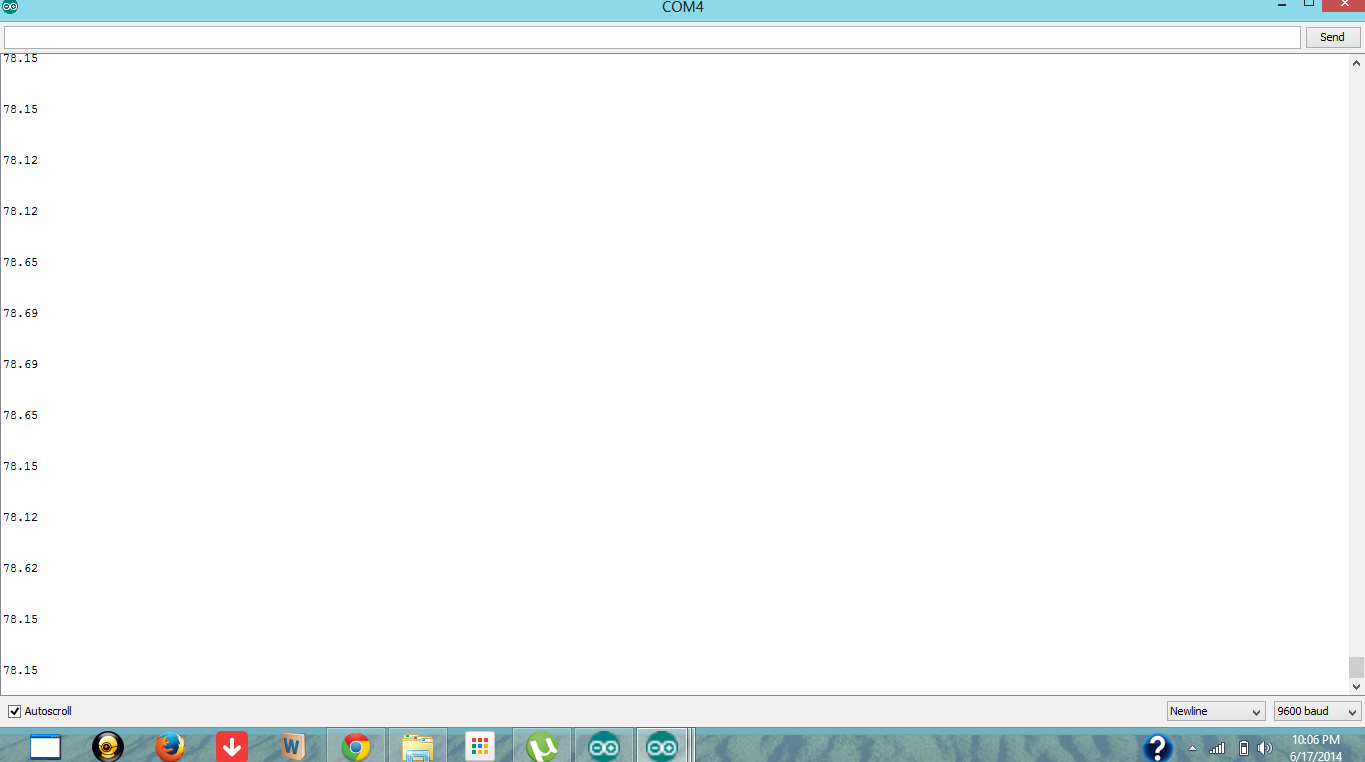Click the red download arrow taskbar icon

point(232,746)
